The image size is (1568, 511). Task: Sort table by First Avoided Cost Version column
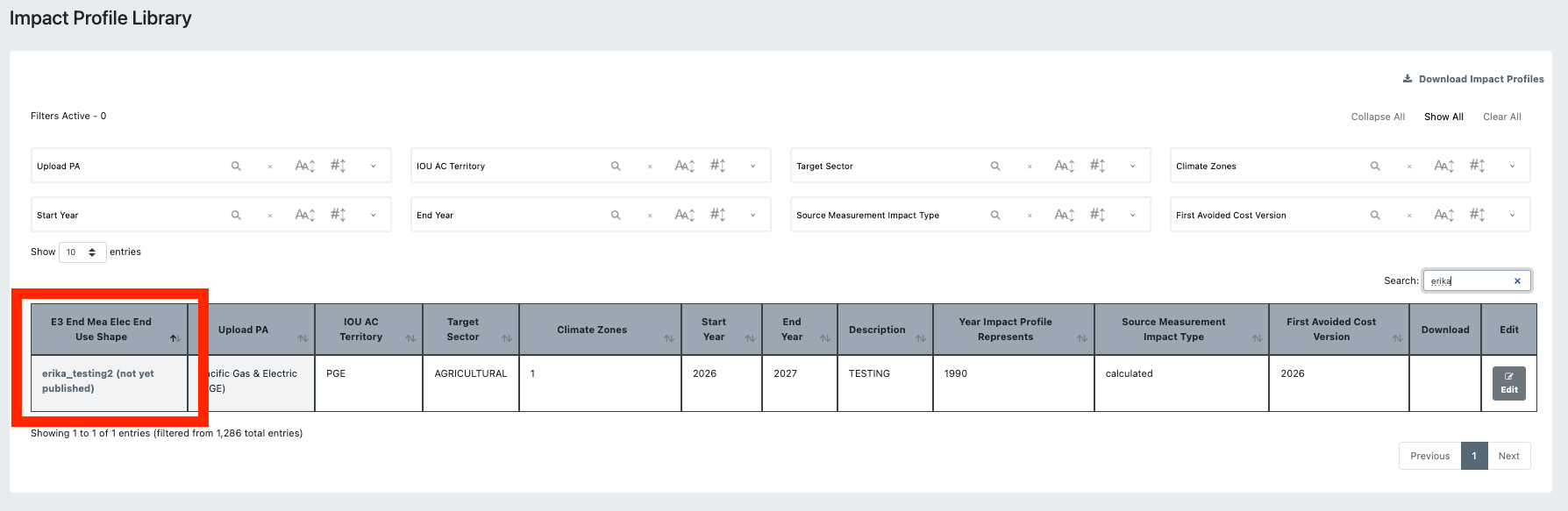point(1339,330)
